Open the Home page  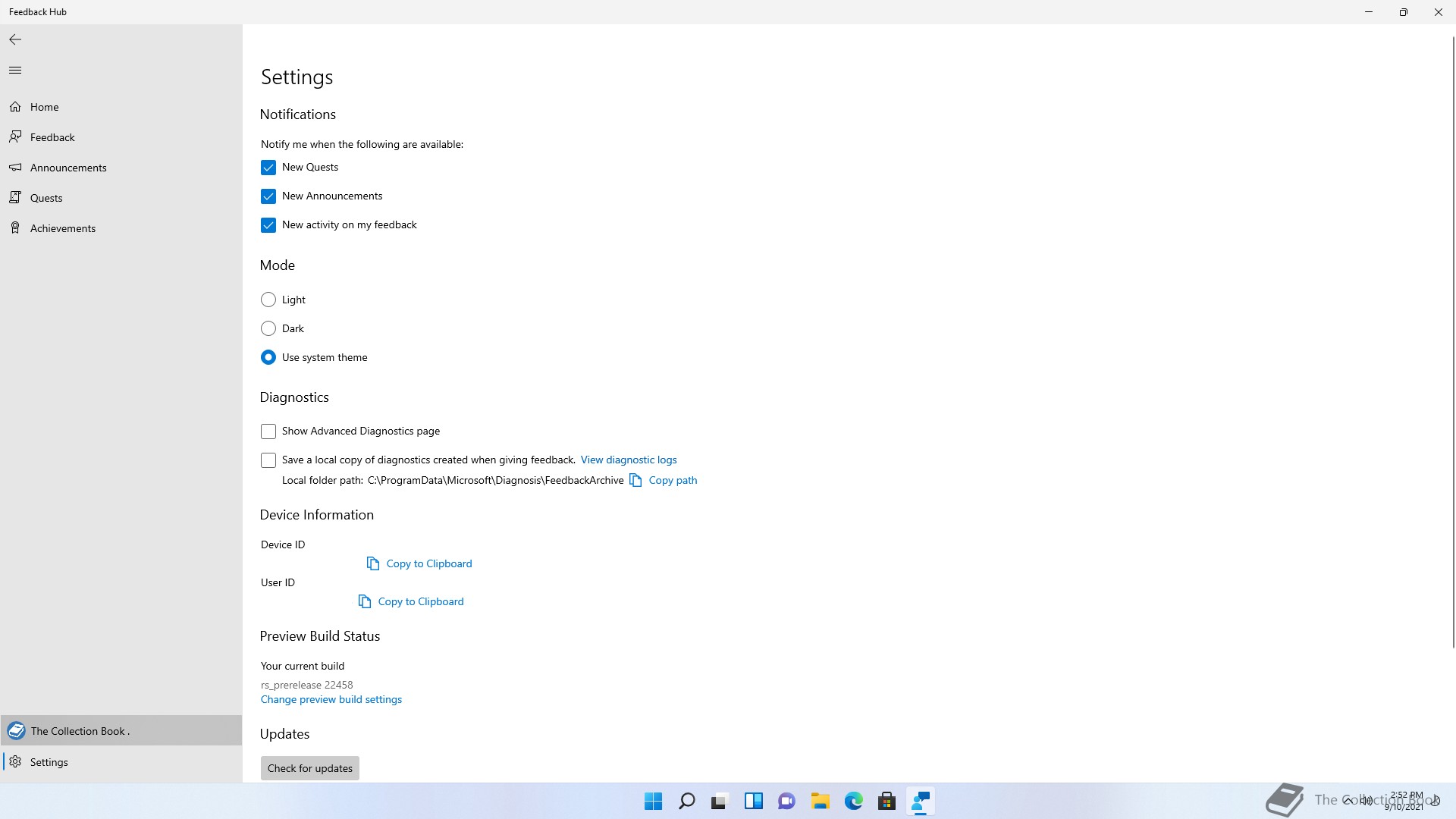pyautogui.click(x=121, y=107)
